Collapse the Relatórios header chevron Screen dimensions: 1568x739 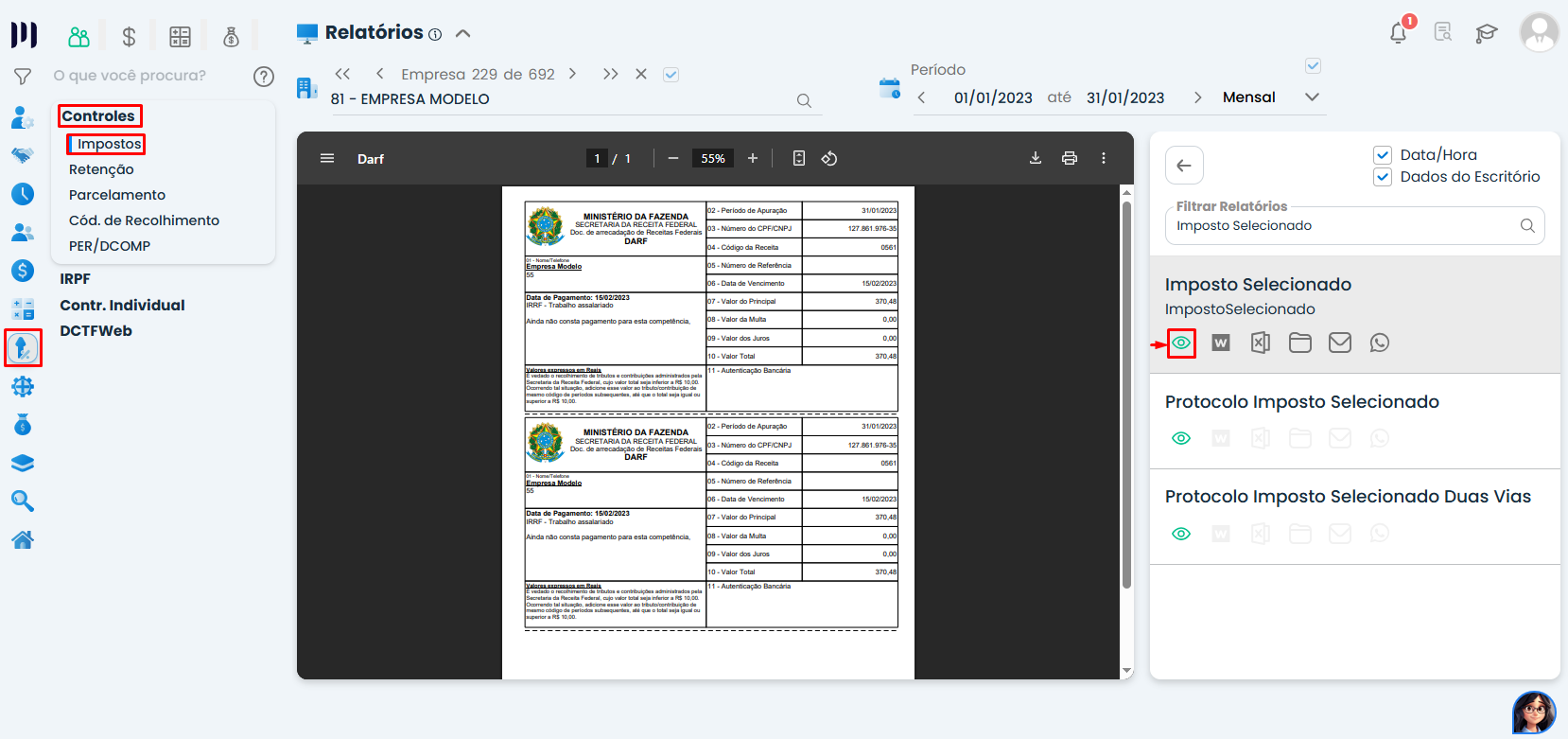(463, 33)
